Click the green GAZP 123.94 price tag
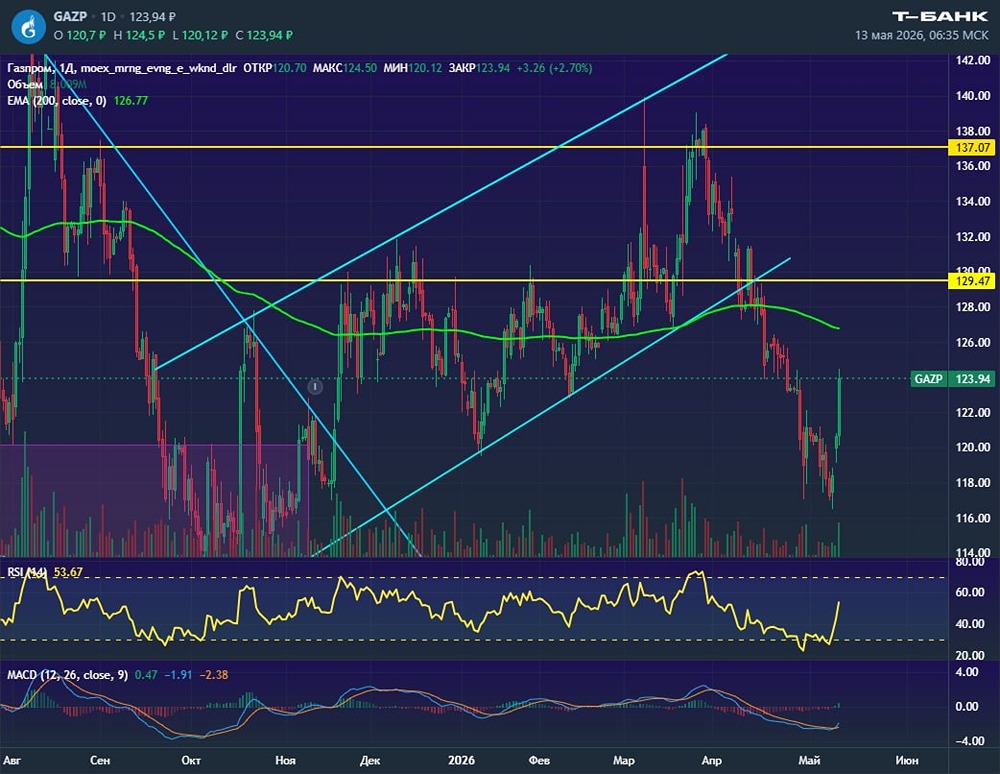Viewport: 1000px width, 774px height. [x=952, y=379]
